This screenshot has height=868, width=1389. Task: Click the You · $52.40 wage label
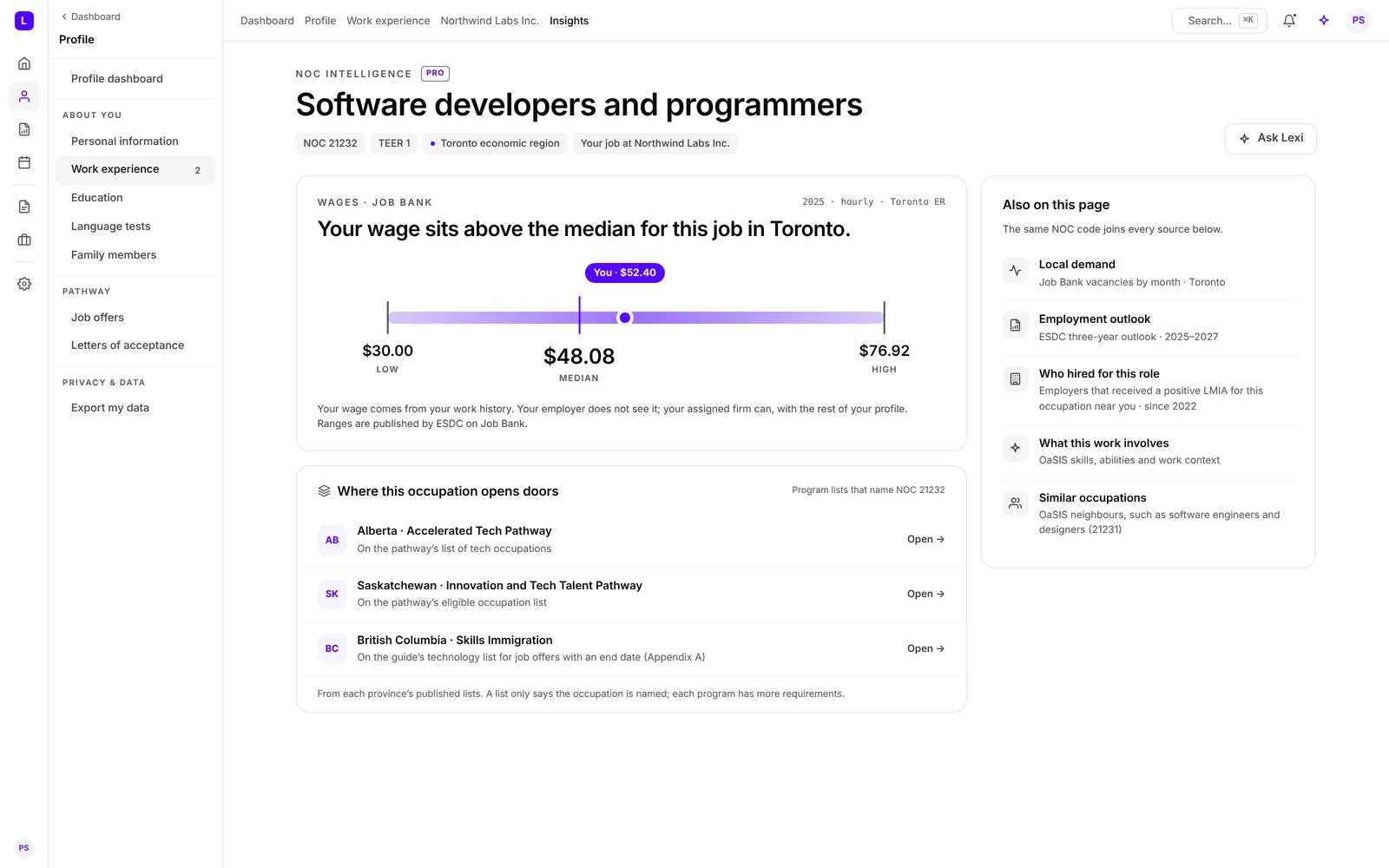(x=625, y=273)
